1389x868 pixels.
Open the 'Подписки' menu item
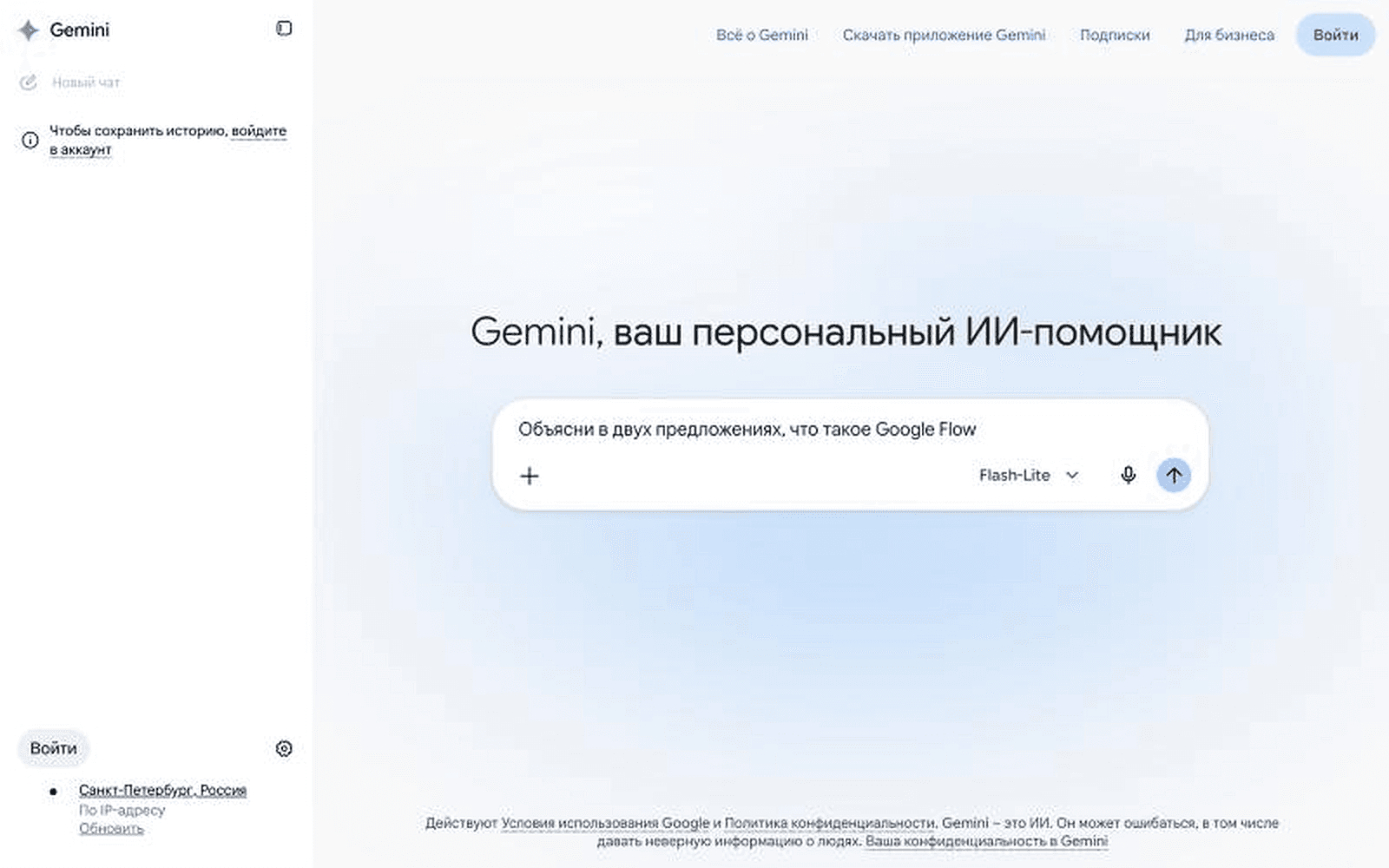tap(1115, 36)
